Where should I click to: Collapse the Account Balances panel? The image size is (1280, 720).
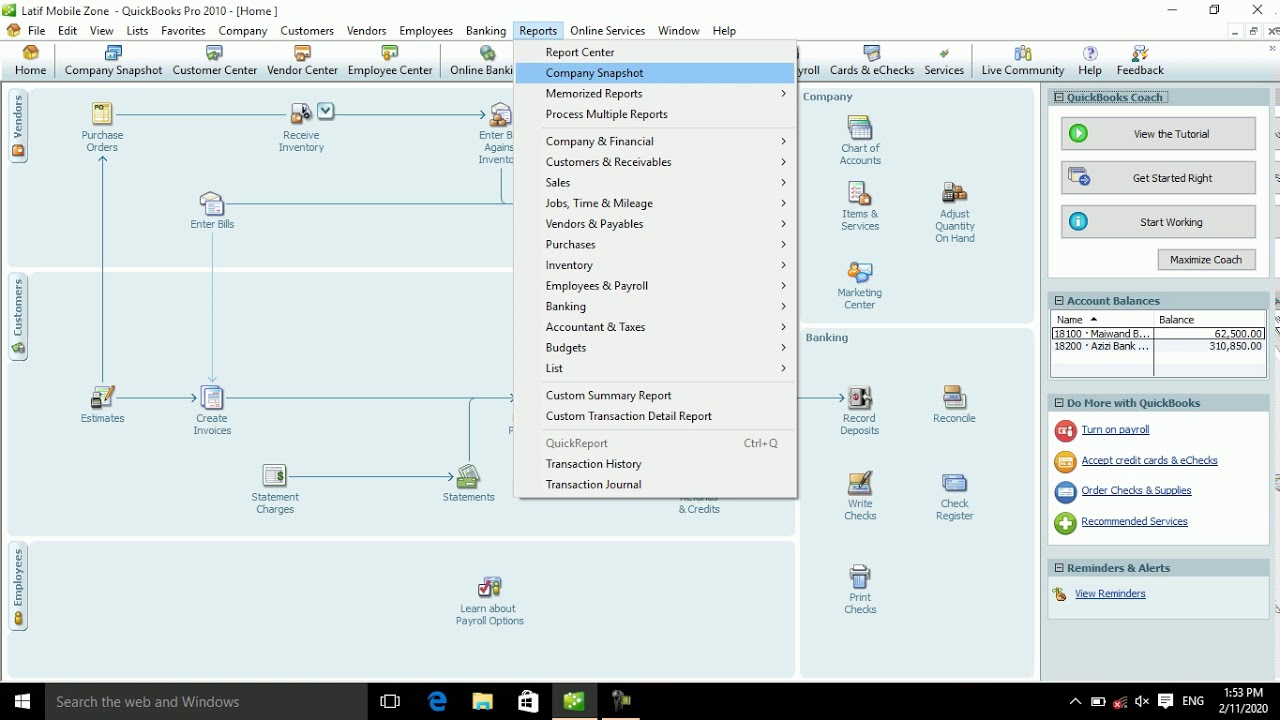click(1058, 301)
